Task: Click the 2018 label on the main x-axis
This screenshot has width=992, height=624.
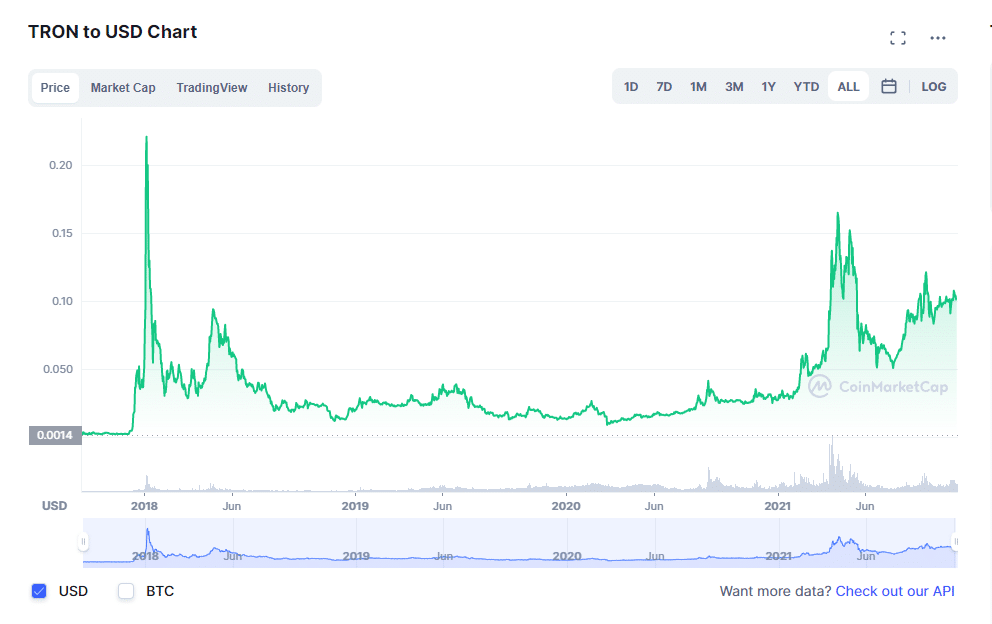Action: click(144, 506)
